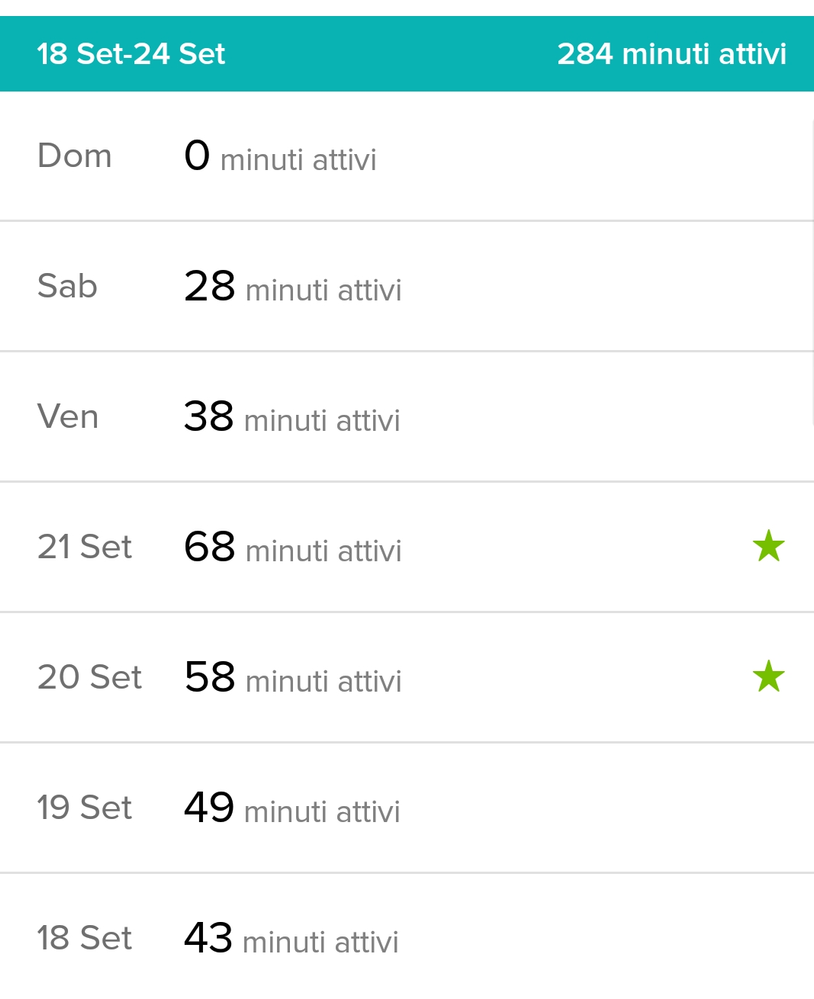
Task: Tap the green star on 21 Set row
Action: (768, 547)
